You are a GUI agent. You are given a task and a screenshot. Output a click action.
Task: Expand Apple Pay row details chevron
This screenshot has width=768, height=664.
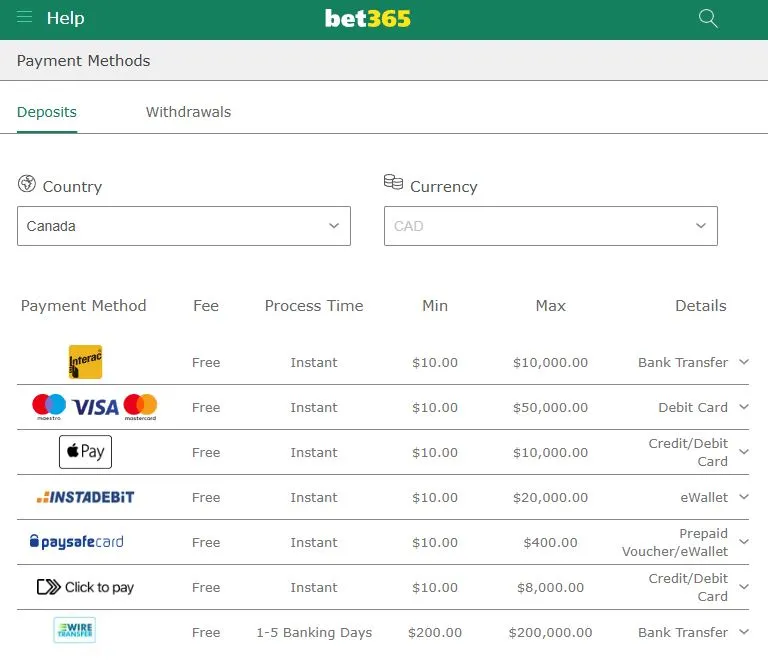click(x=744, y=452)
